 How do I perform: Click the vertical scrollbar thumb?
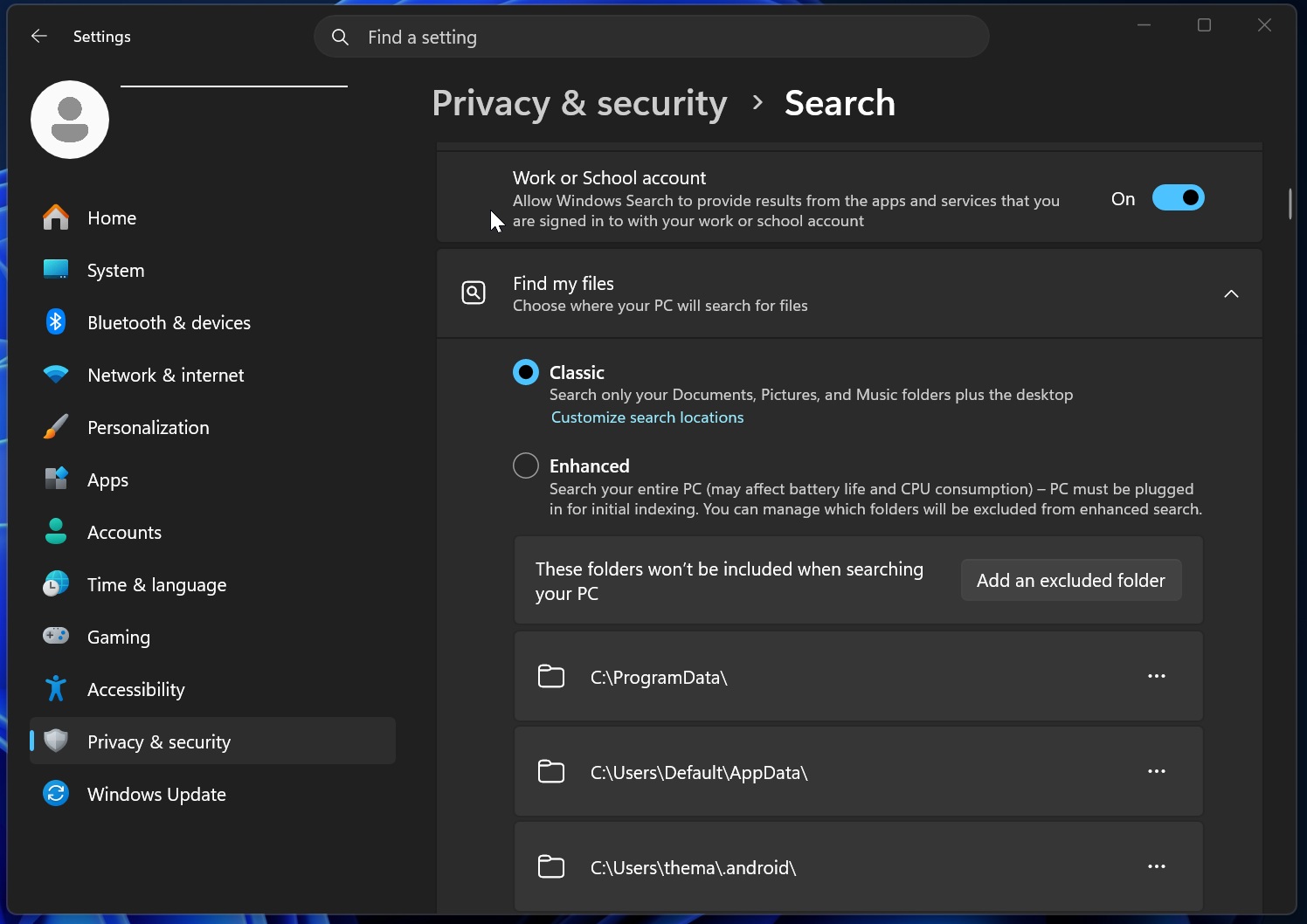[1290, 203]
